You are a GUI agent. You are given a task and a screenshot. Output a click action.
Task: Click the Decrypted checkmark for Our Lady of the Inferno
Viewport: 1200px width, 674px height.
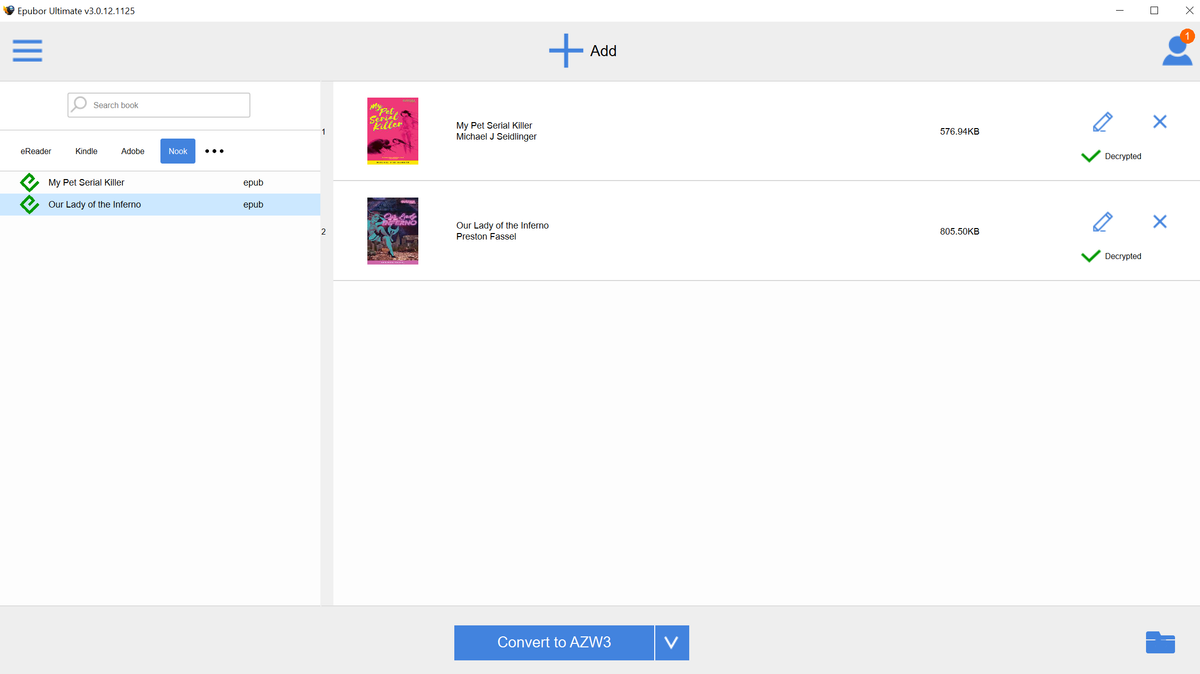tap(1090, 256)
